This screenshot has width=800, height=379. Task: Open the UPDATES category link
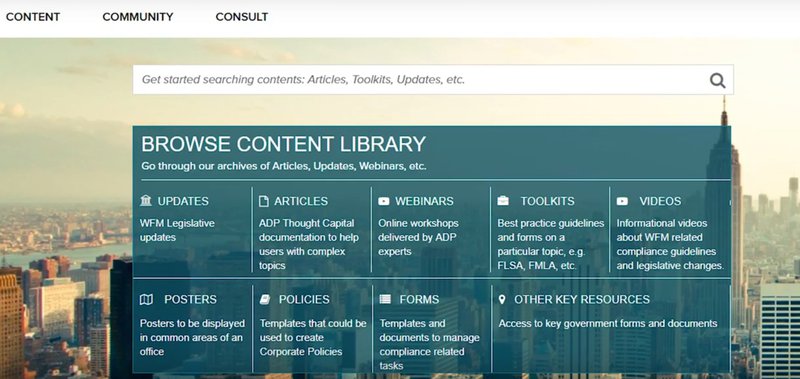183,201
